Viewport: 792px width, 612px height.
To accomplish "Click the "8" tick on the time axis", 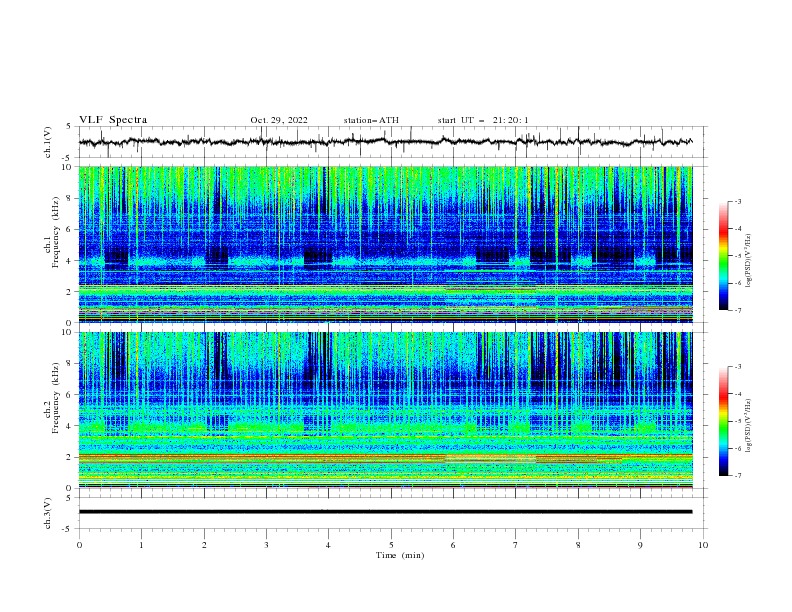I will 578,545.
